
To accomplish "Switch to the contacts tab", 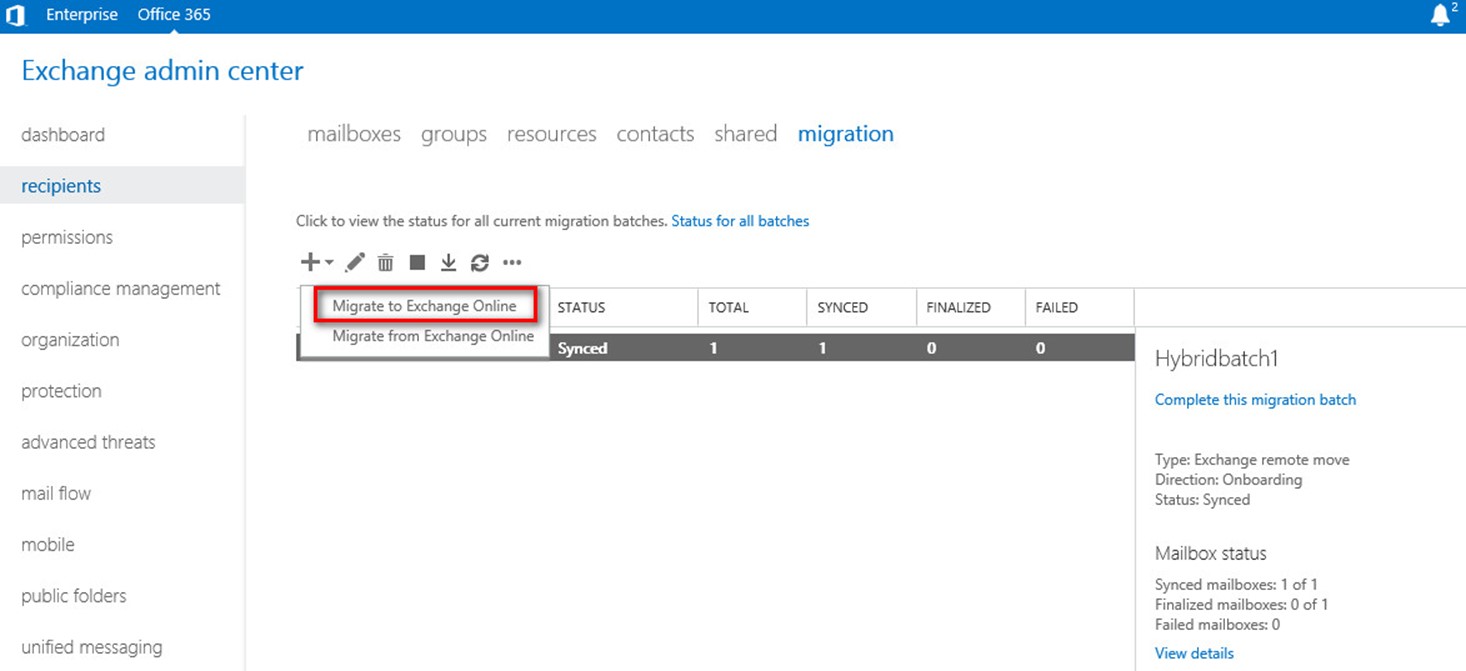I will click(x=655, y=134).
